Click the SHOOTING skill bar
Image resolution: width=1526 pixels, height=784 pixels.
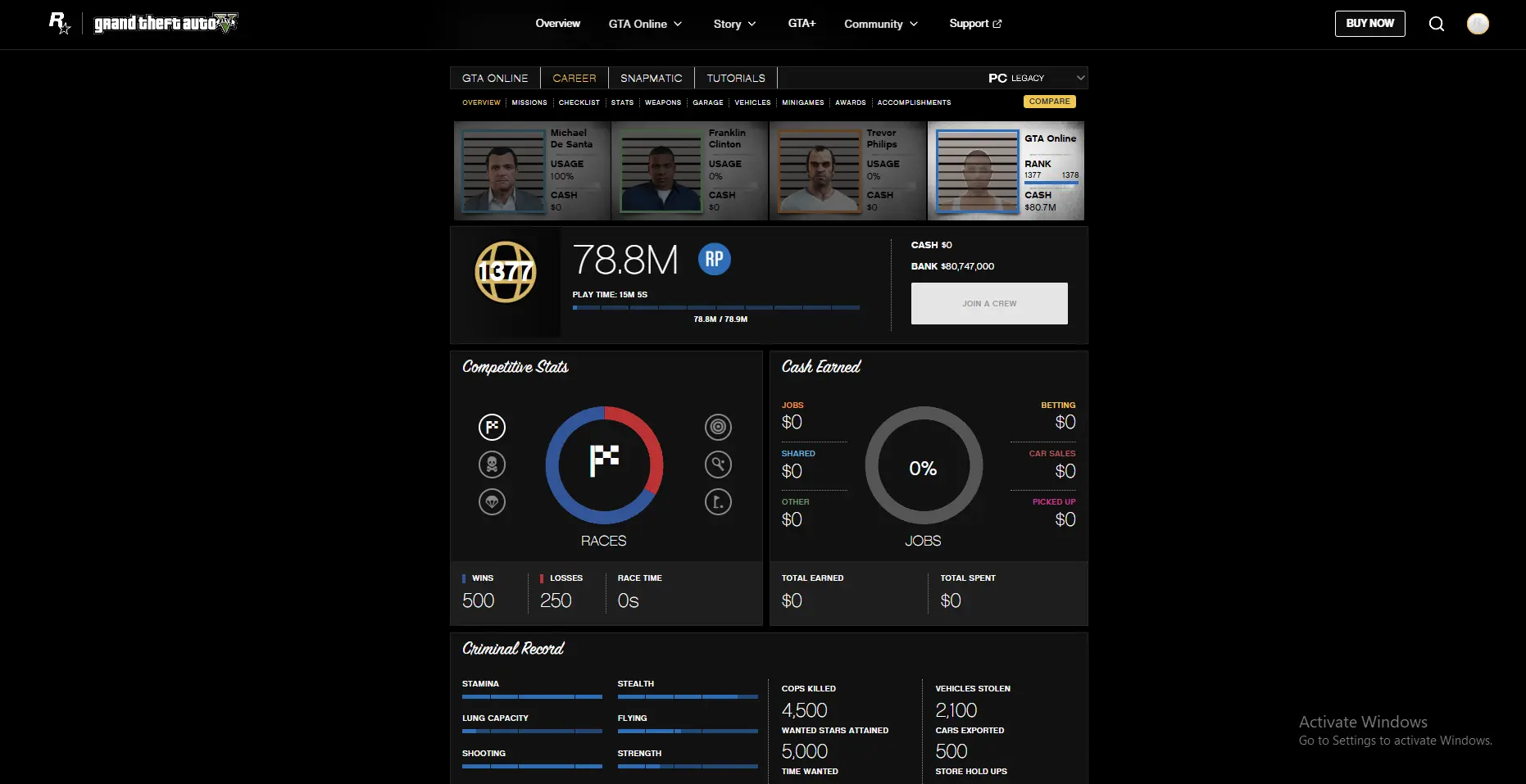(x=532, y=766)
